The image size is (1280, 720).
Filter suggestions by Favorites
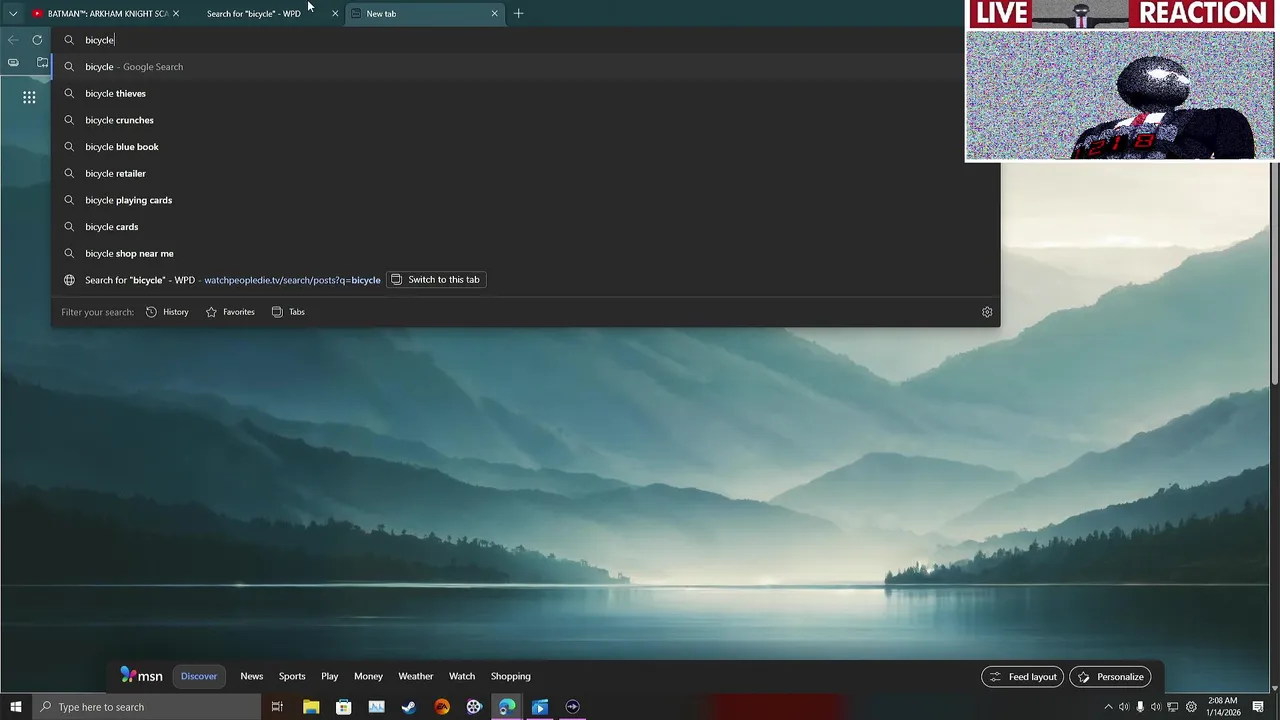tap(230, 312)
